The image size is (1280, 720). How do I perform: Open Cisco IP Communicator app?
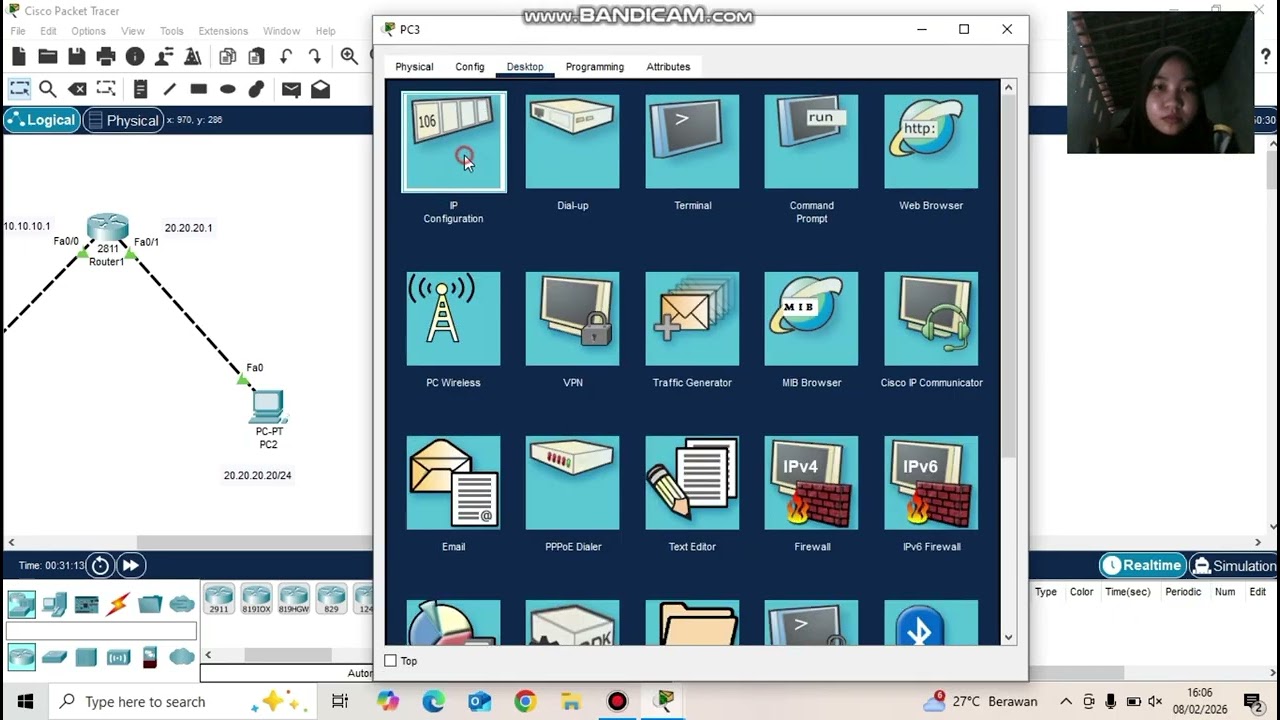click(931, 319)
